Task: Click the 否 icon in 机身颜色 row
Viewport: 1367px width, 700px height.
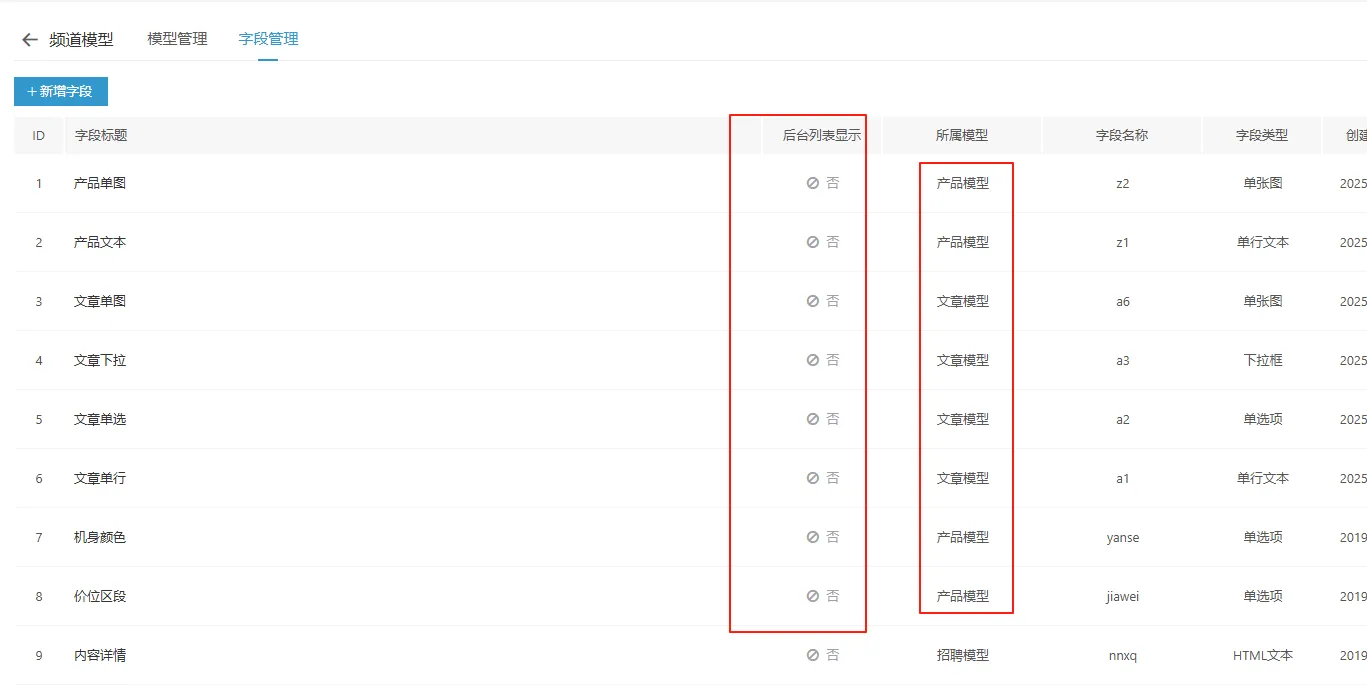Action: tap(814, 537)
